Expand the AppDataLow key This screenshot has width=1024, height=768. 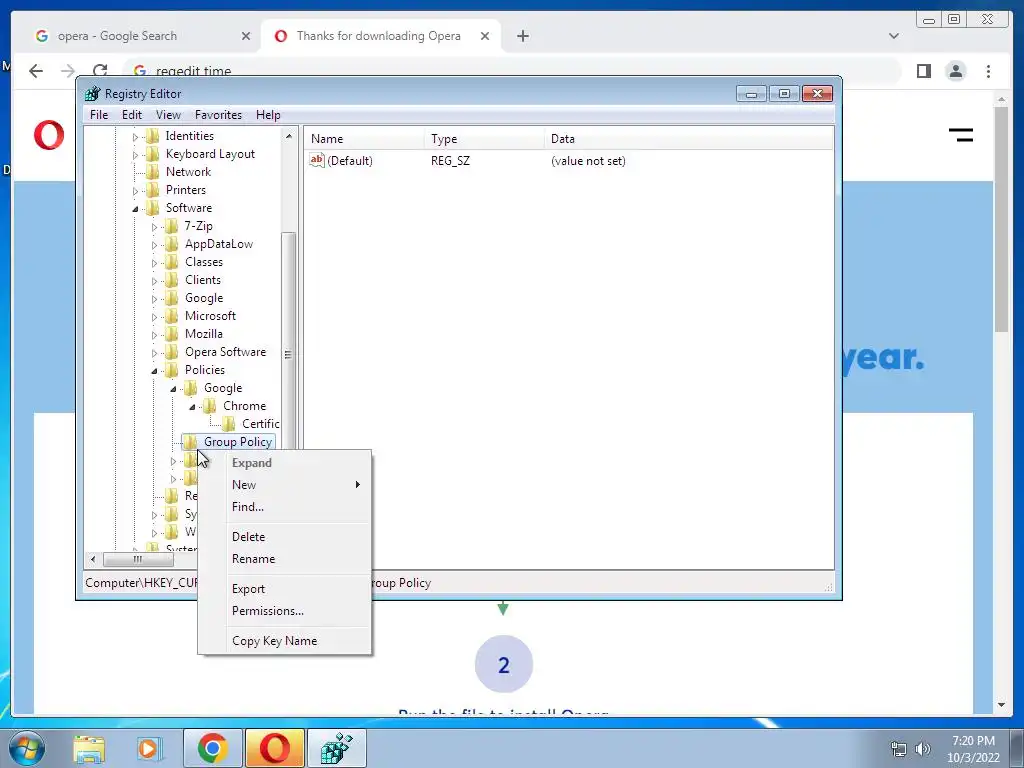pos(154,246)
